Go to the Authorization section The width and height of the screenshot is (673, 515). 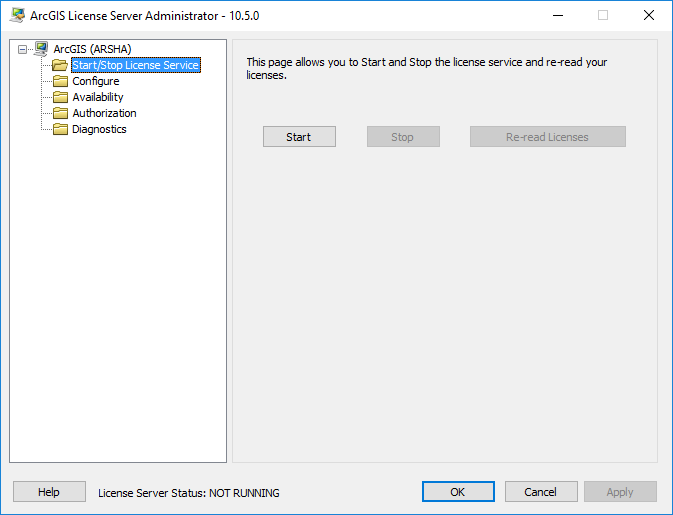(104, 113)
